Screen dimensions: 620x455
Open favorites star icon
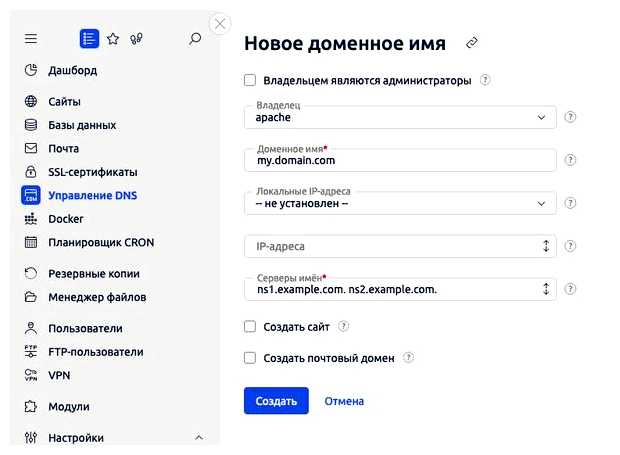[113, 39]
